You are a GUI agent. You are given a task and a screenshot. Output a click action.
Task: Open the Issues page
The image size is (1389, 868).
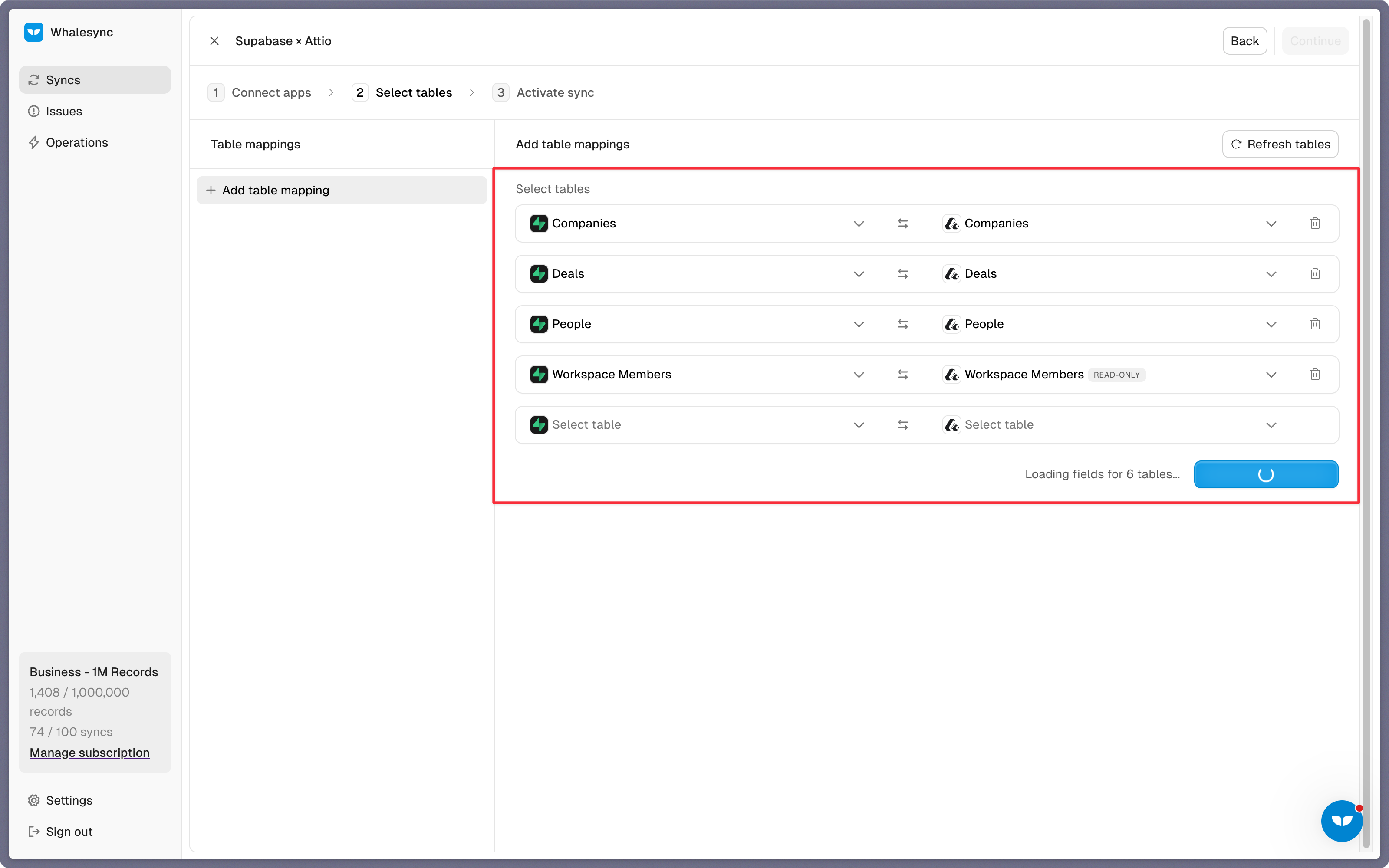point(95,112)
